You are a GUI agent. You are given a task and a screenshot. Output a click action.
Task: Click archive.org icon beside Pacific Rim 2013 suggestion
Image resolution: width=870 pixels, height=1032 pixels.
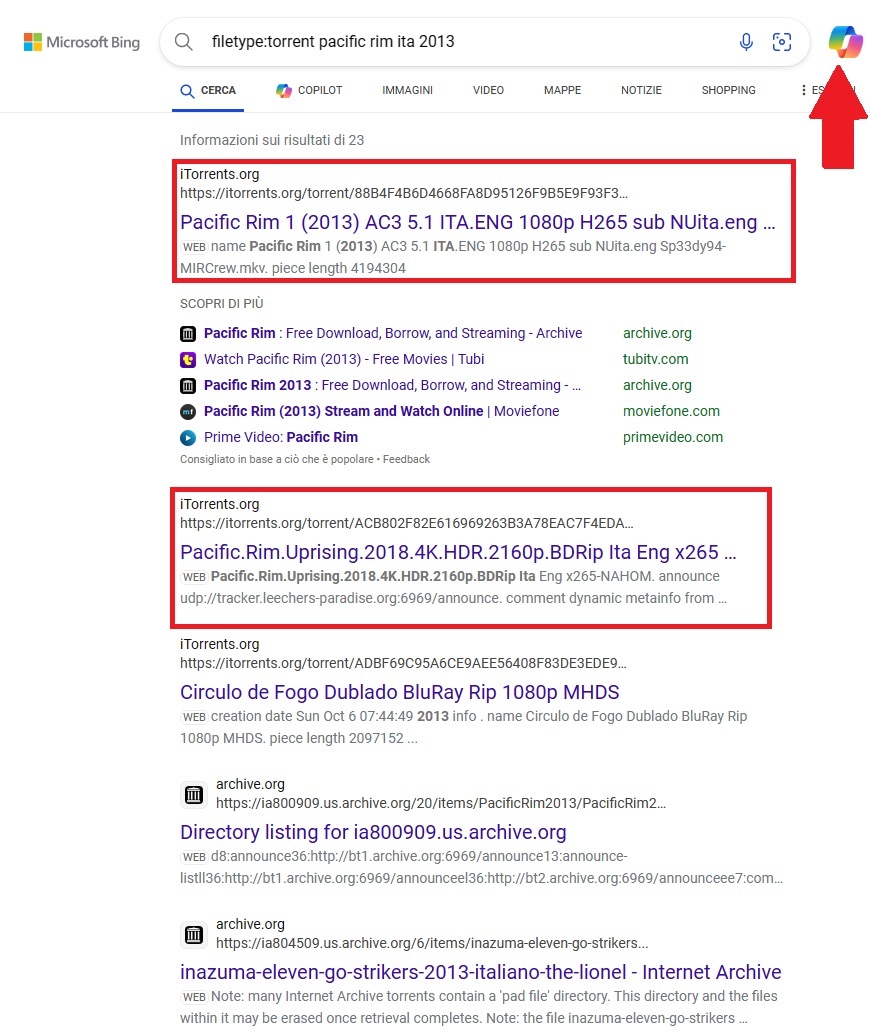pyautogui.click(x=188, y=386)
